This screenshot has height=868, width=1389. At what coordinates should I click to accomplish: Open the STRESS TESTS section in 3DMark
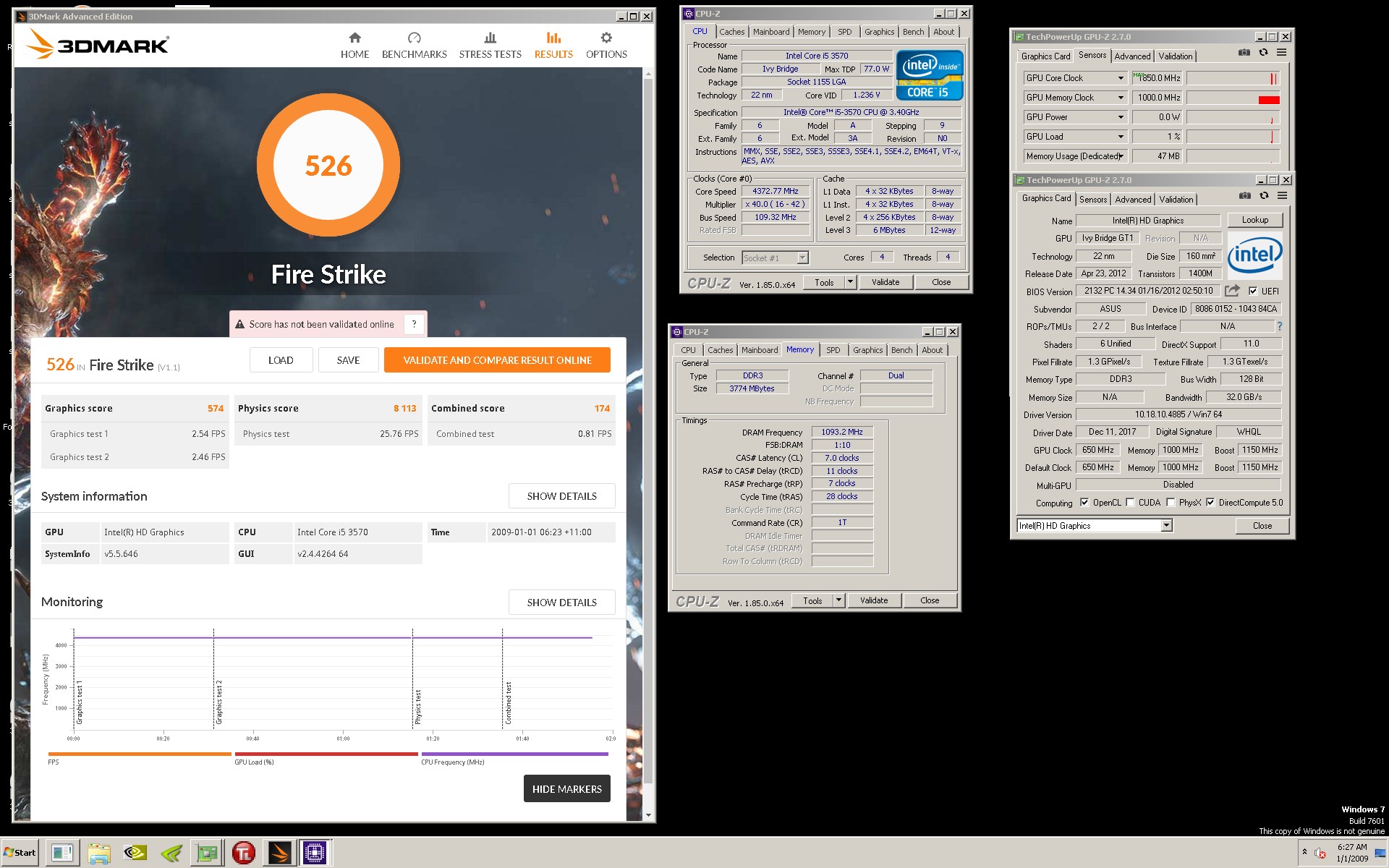pos(490,46)
